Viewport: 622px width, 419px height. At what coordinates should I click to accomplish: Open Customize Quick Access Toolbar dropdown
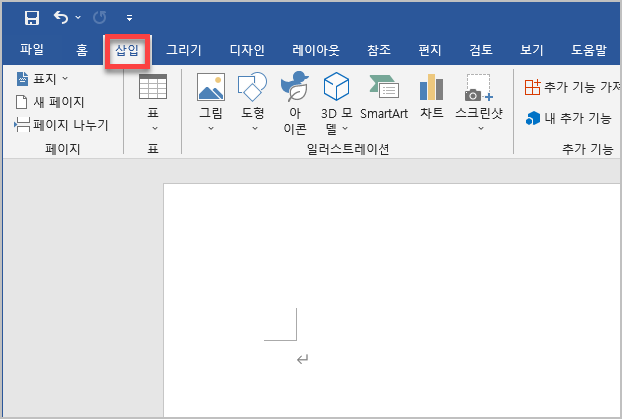pyautogui.click(x=129, y=18)
